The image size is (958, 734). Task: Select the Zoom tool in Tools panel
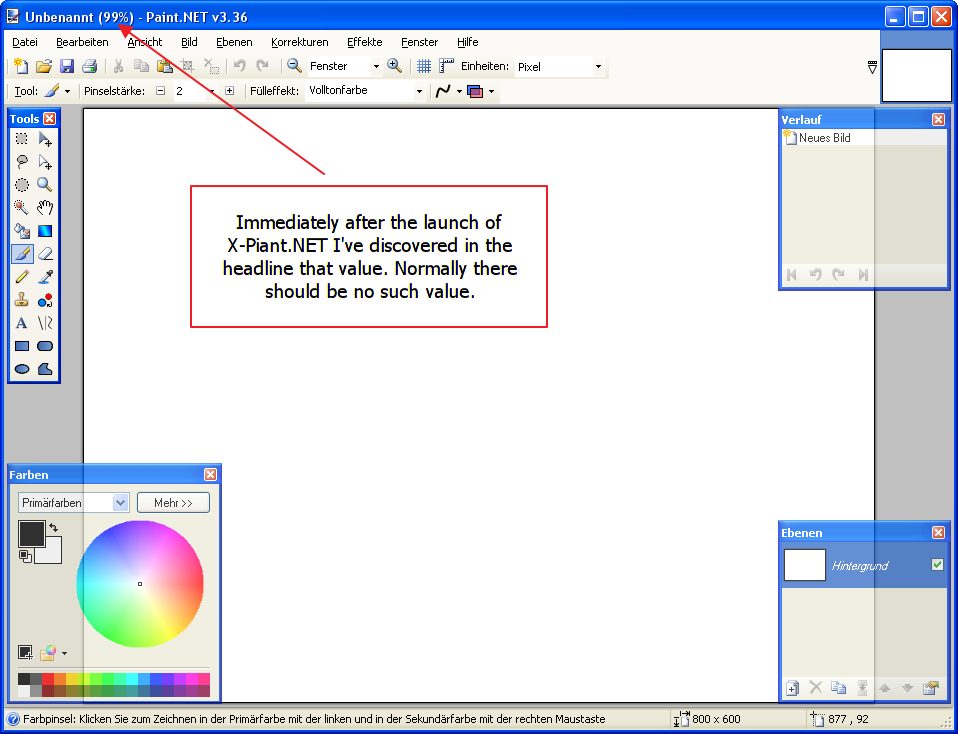pyautogui.click(x=45, y=185)
